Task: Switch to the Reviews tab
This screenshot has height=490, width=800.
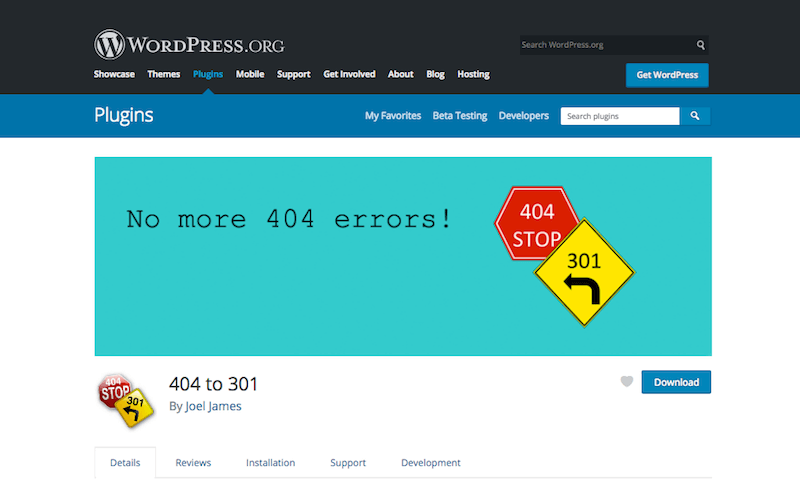Action: coord(193,462)
